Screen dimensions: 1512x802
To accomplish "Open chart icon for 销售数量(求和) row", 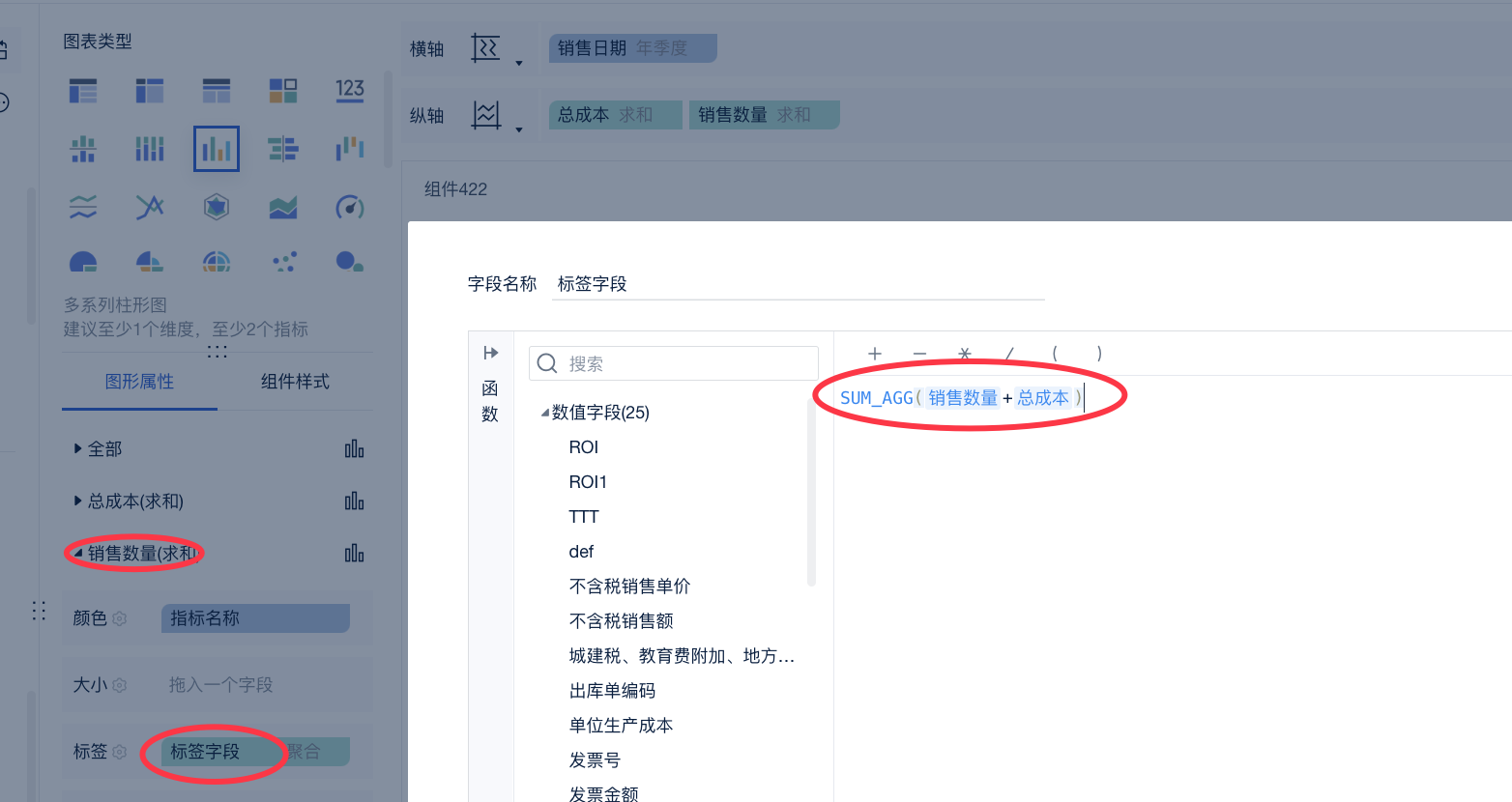I will [355, 554].
